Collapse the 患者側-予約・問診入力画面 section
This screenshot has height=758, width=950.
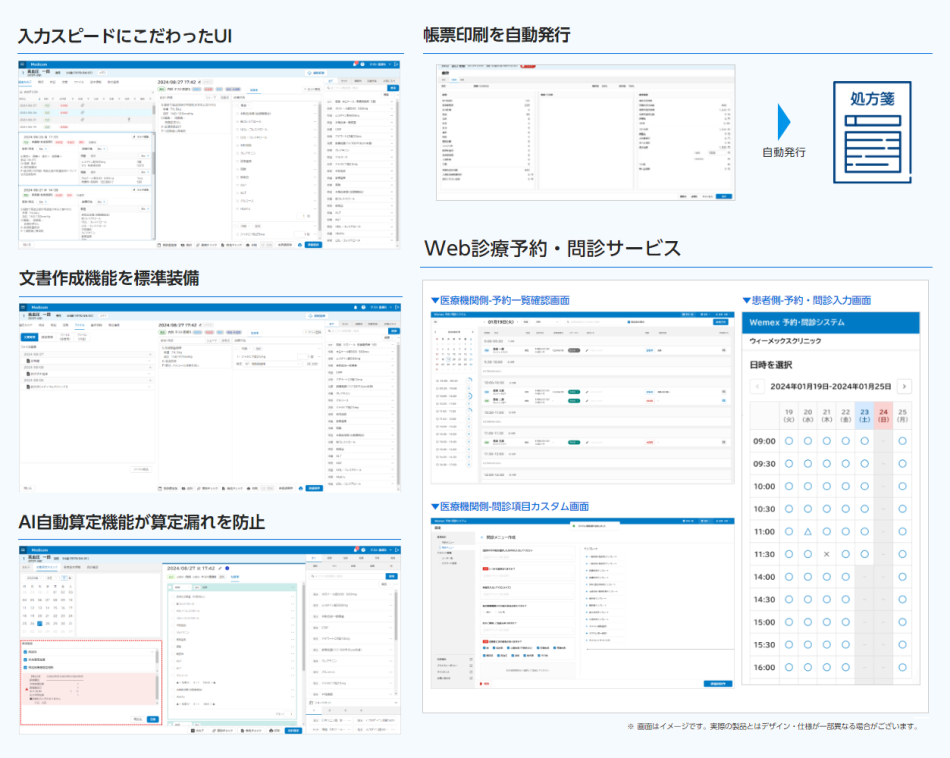747,299
